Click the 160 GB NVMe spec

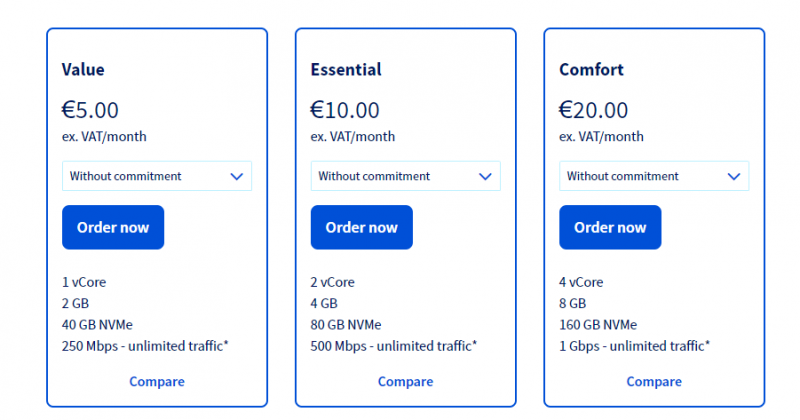[x=598, y=325]
